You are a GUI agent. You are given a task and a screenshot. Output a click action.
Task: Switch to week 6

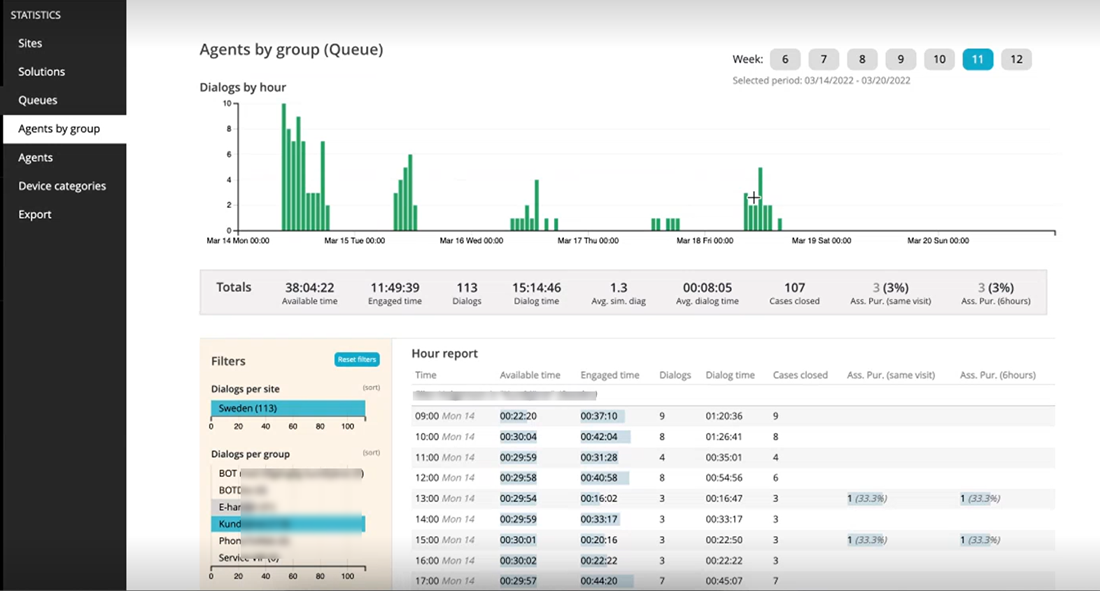point(785,59)
